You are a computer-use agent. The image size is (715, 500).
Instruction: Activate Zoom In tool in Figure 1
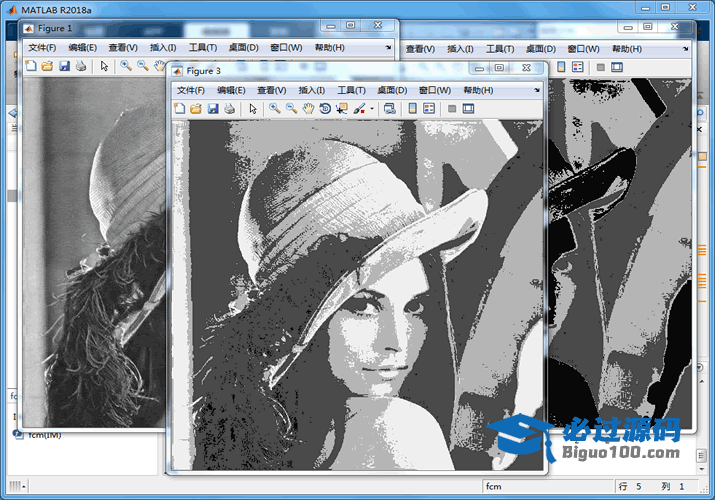126,66
